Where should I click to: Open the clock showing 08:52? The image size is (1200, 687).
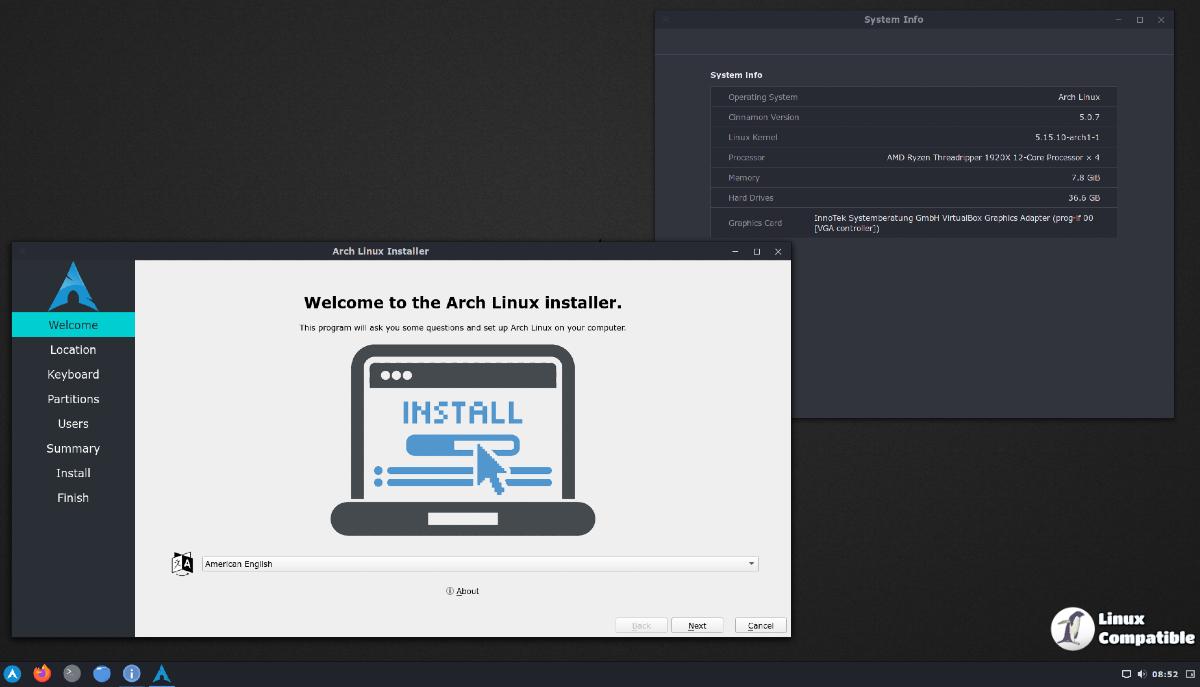(1164, 674)
